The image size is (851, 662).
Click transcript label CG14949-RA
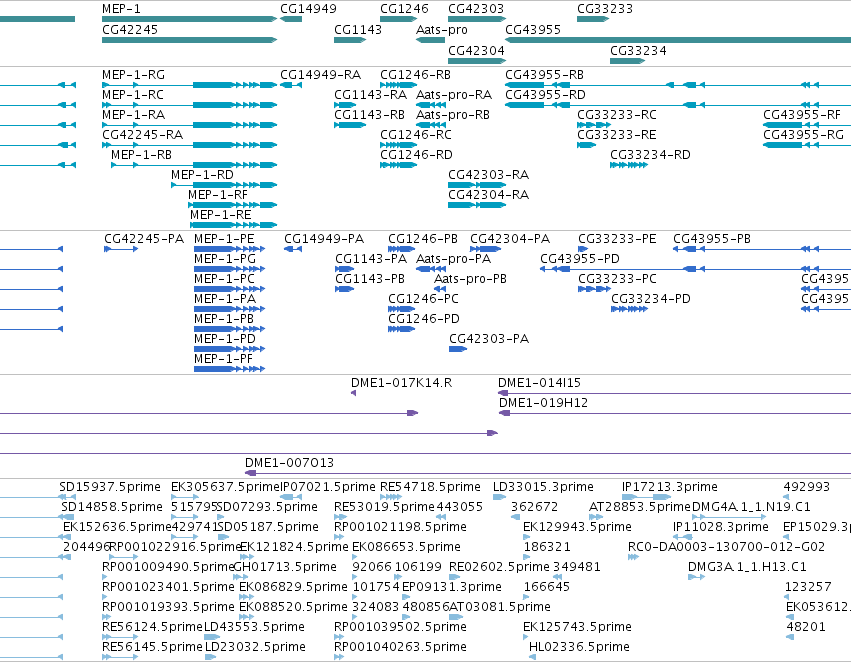click(321, 75)
